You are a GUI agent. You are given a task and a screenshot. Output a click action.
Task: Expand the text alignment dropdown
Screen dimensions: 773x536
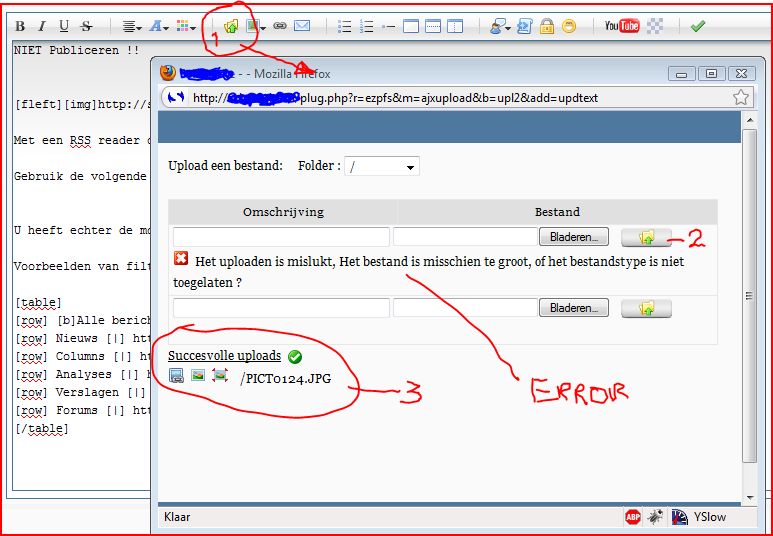tap(131, 26)
